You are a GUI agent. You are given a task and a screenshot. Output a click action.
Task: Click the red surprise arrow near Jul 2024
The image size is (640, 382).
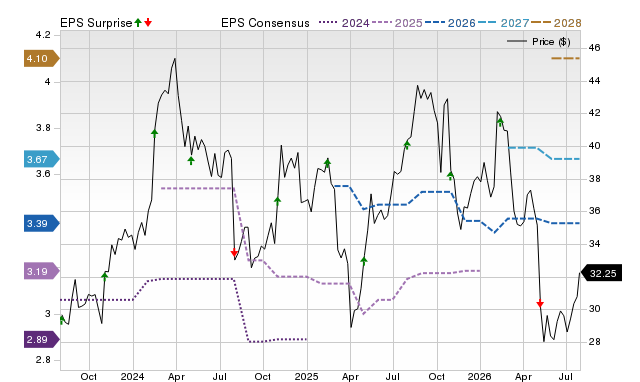[x=234, y=253]
